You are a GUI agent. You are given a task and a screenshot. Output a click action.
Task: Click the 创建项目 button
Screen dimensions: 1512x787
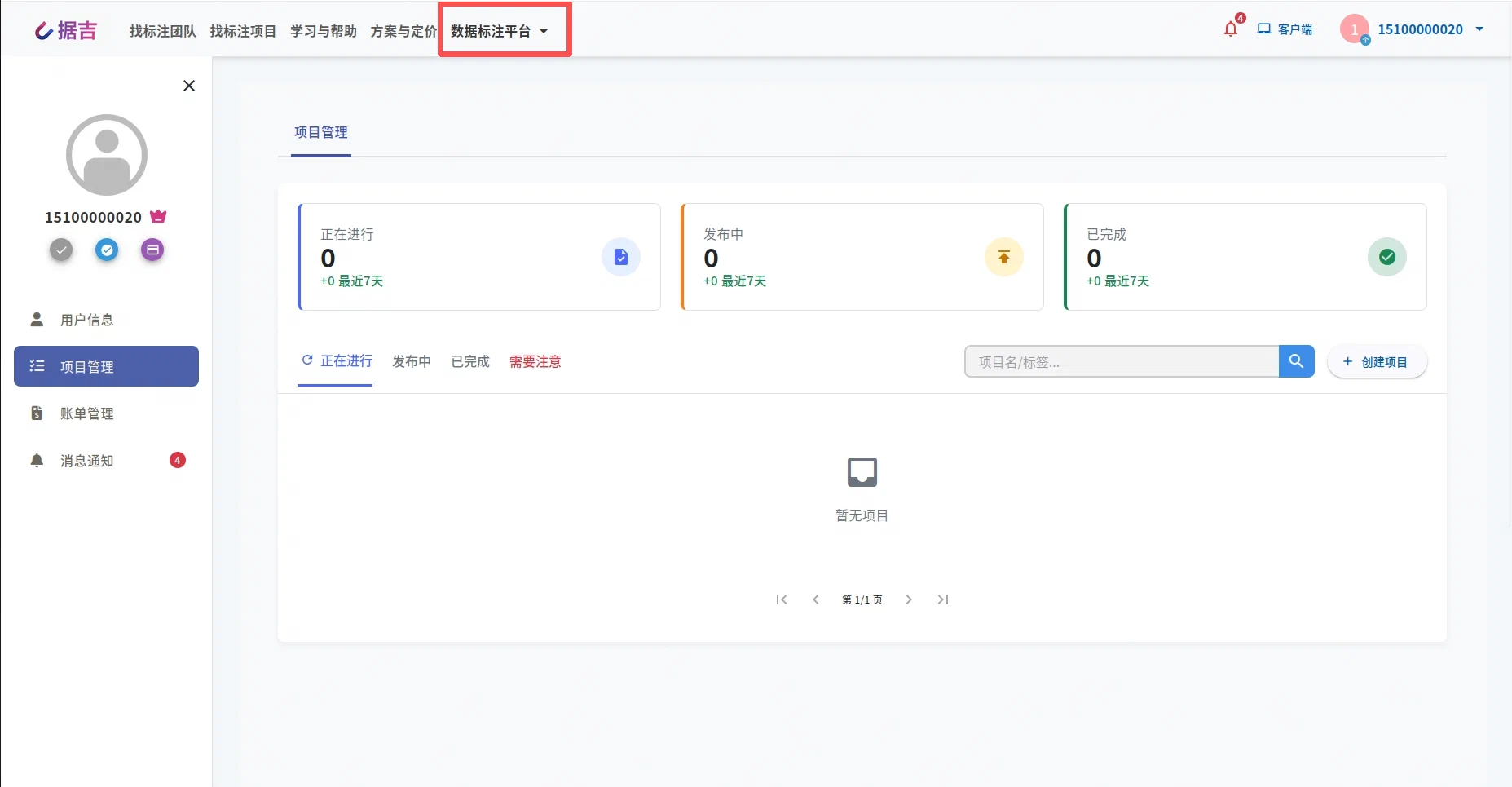[1378, 361]
